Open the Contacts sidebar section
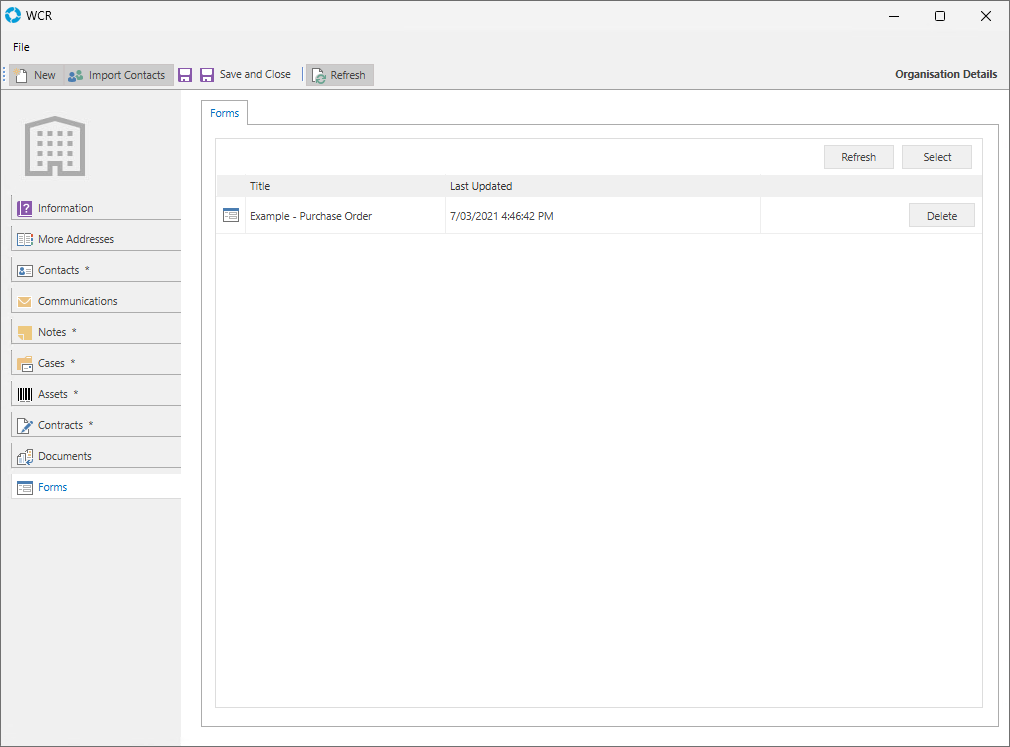The height and width of the screenshot is (747, 1010). pyautogui.click(x=58, y=270)
